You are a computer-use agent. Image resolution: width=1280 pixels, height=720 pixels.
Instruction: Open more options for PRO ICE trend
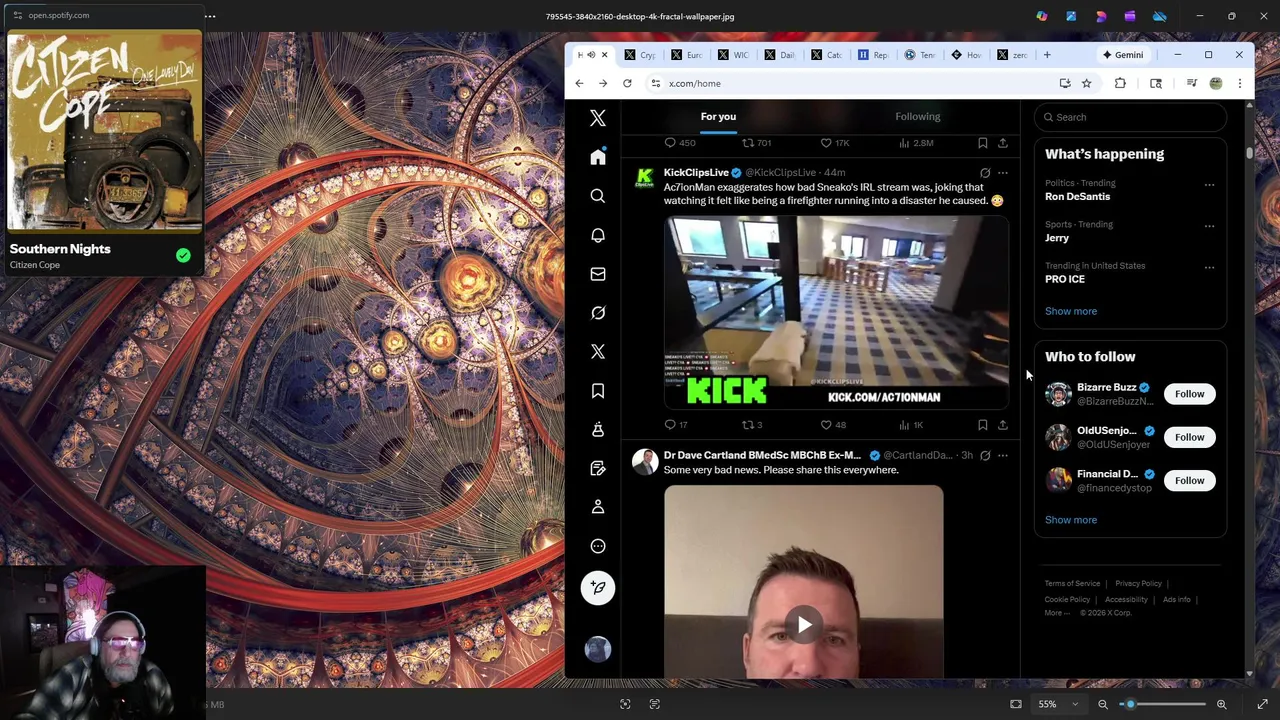1209,267
